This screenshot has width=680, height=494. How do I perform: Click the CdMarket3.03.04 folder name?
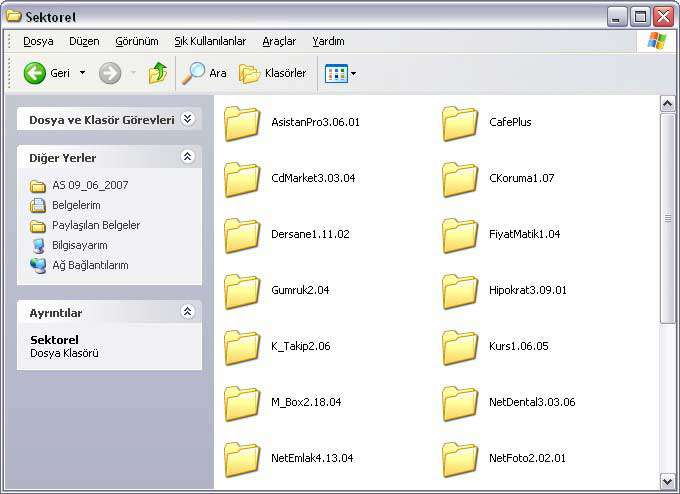click(313, 178)
